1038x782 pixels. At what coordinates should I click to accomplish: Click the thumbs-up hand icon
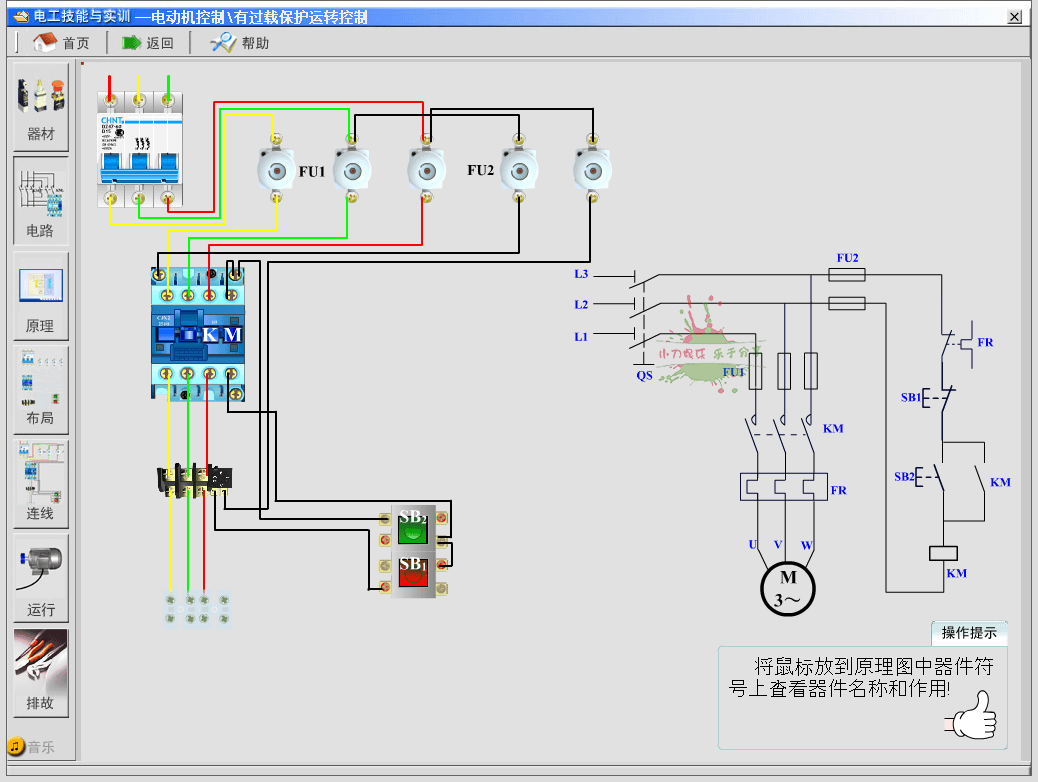[x=973, y=716]
